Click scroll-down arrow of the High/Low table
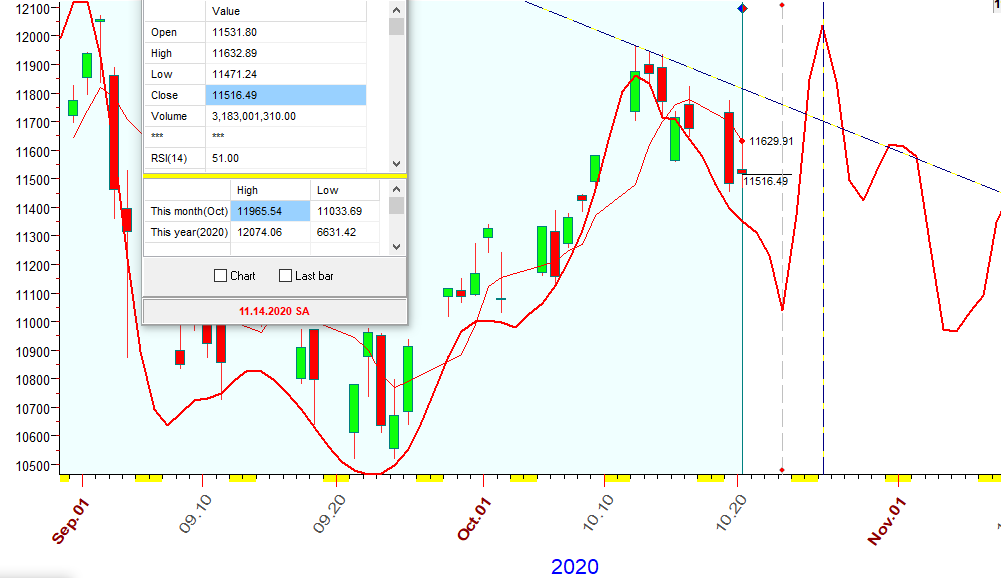This screenshot has width=1001, height=578. (x=396, y=246)
